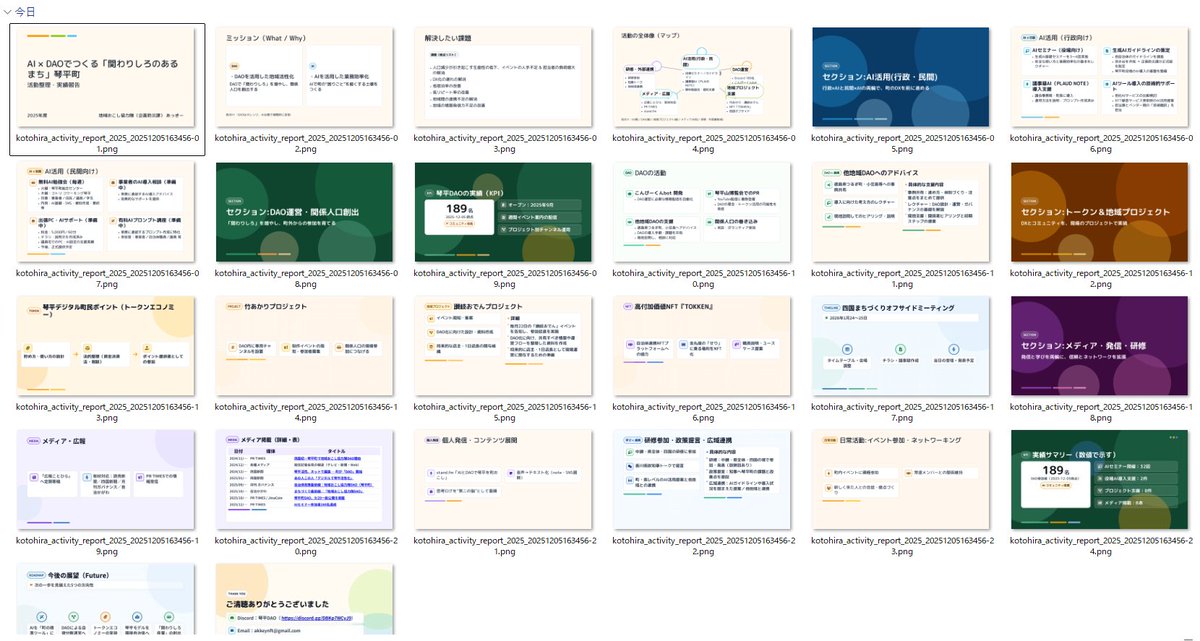This screenshot has height=641, width=1200.
Task: Click file name ending in "-17.png"
Action: 901,411
